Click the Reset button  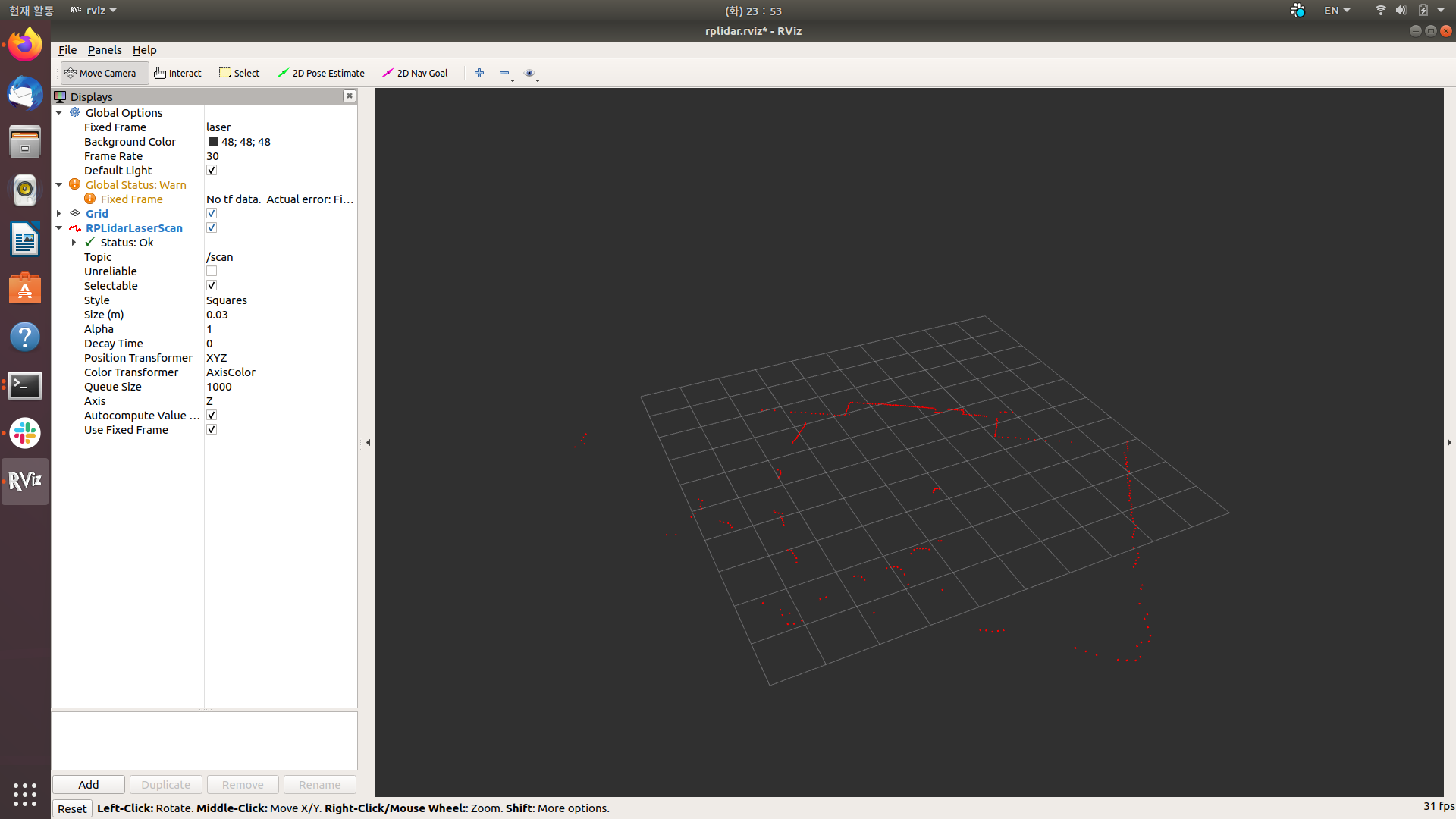[x=72, y=808]
